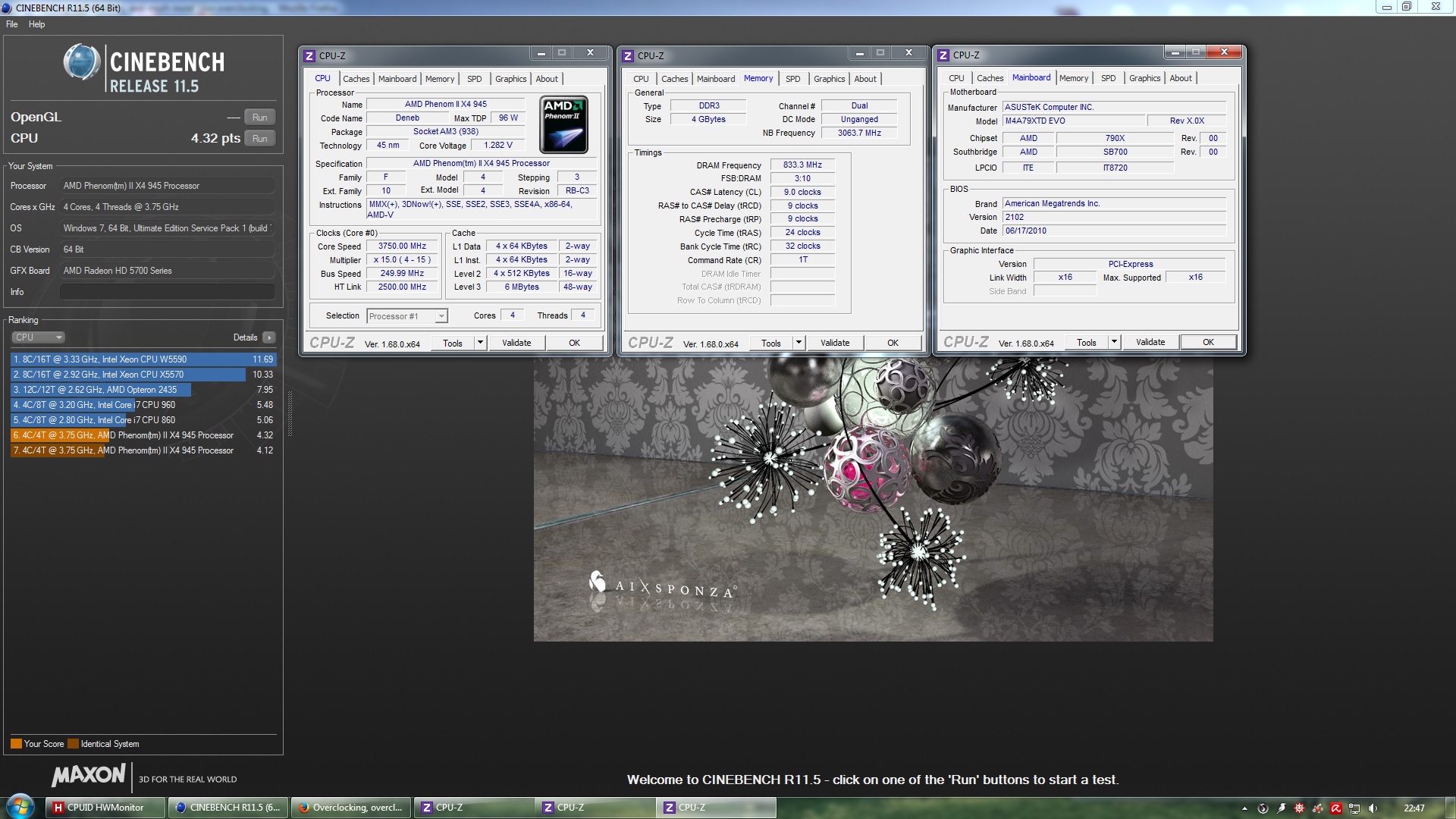
Task: Run the OpenGL benchmark
Action: tap(259, 118)
